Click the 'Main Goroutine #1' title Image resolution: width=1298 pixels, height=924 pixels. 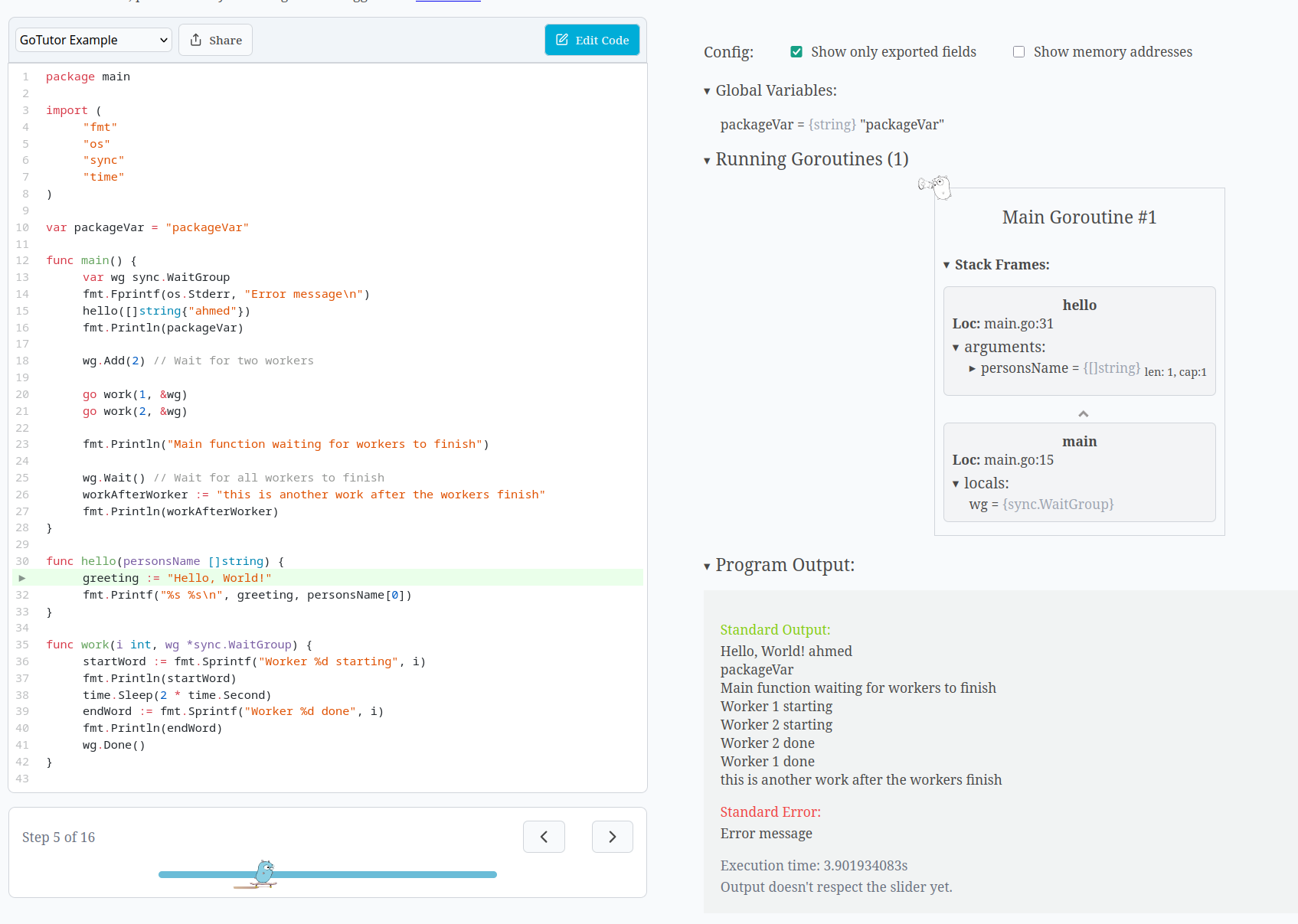1079,217
